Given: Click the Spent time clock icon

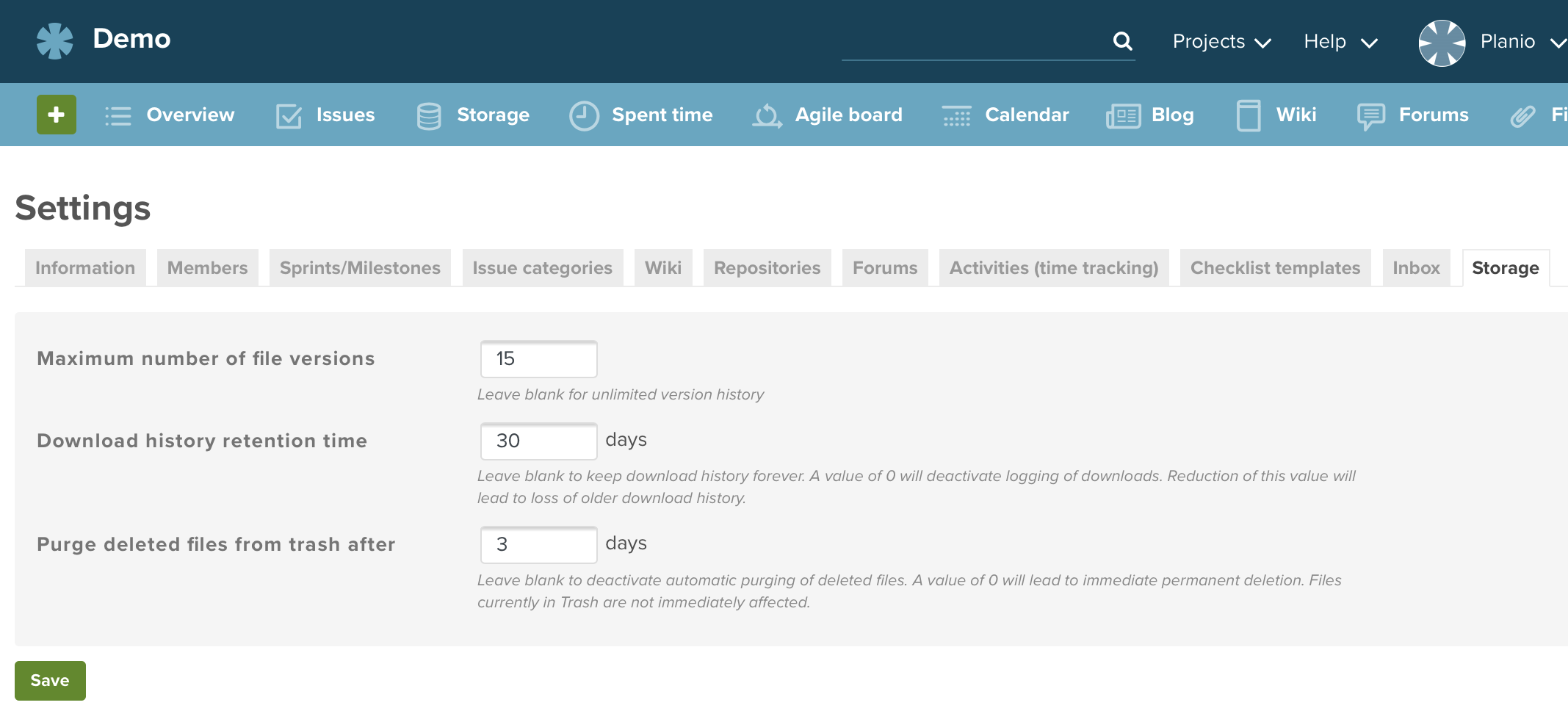Looking at the screenshot, I should (x=585, y=115).
